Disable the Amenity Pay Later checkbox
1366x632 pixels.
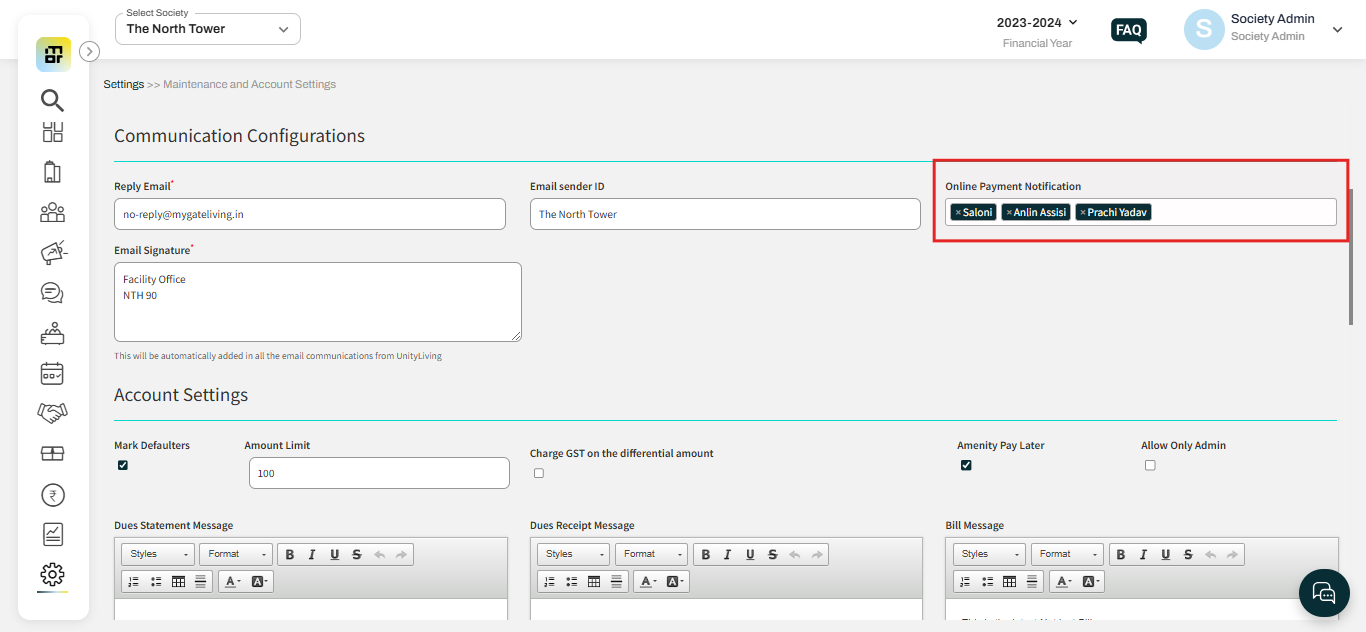click(x=966, y=464)
